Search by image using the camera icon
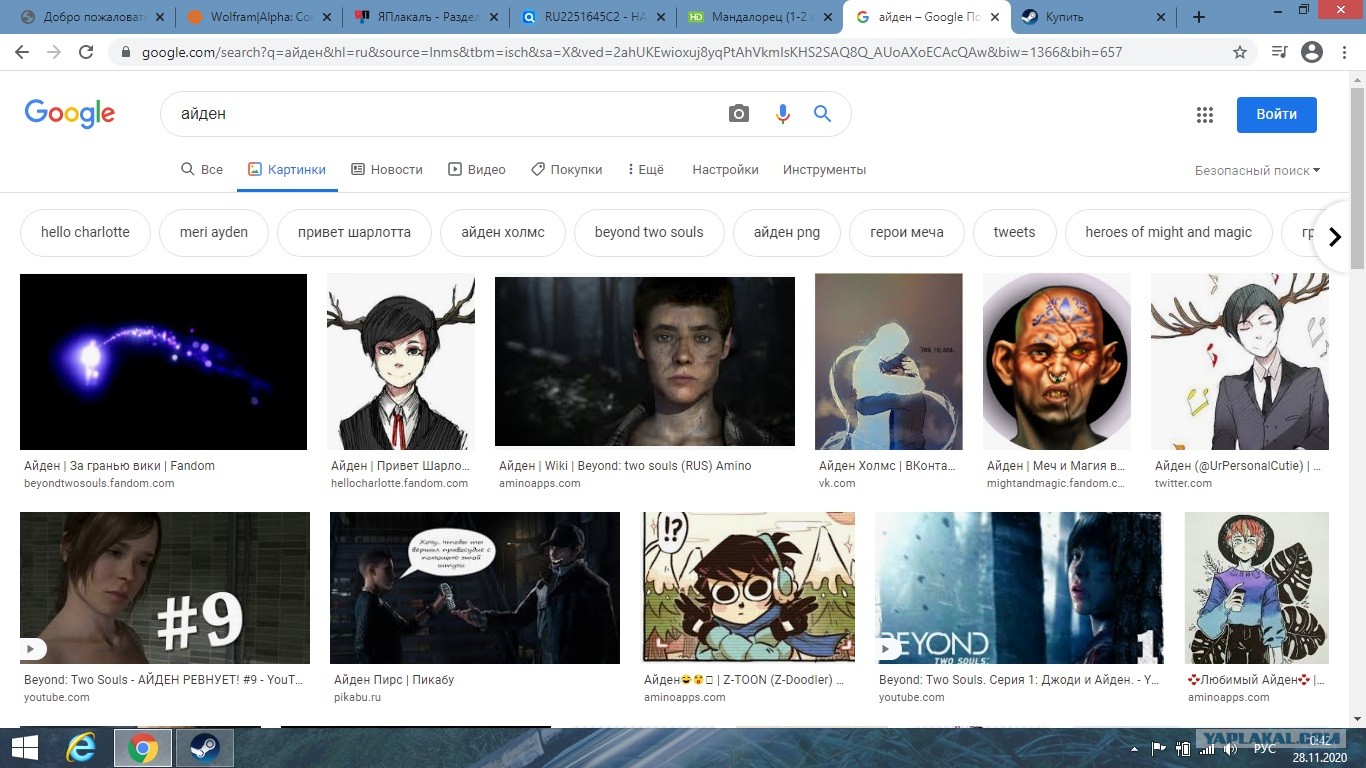 tap(739, 114)
